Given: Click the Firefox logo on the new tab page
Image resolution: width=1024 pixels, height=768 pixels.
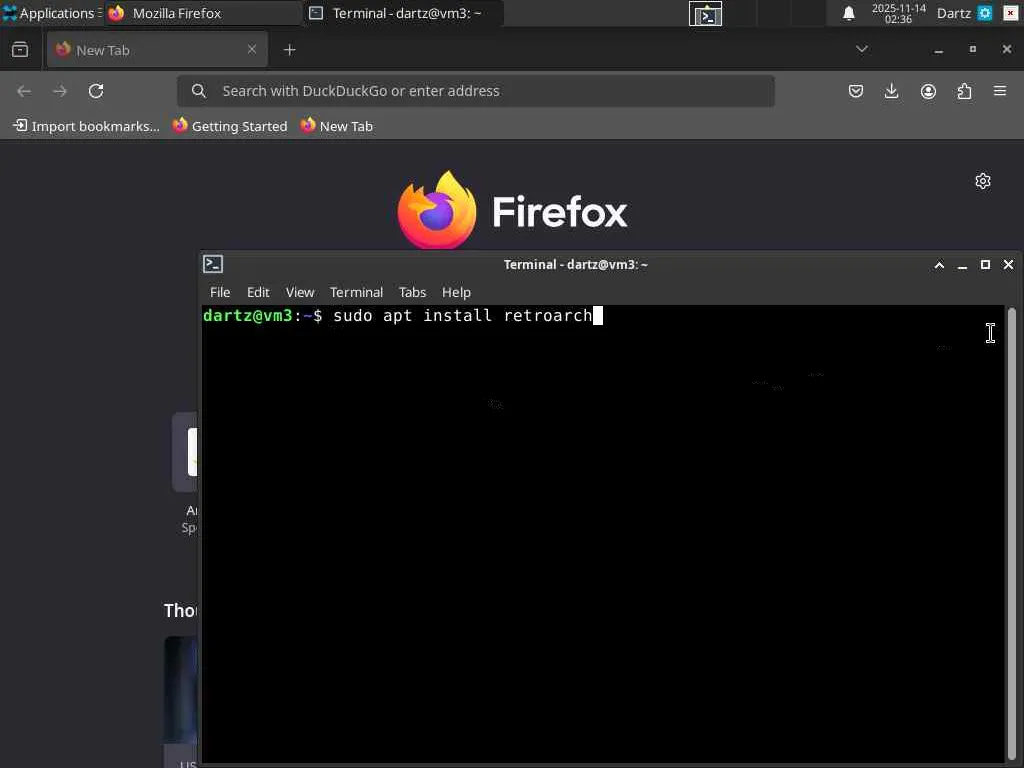Looking at the screenshot, I should (x=513, y=210).
